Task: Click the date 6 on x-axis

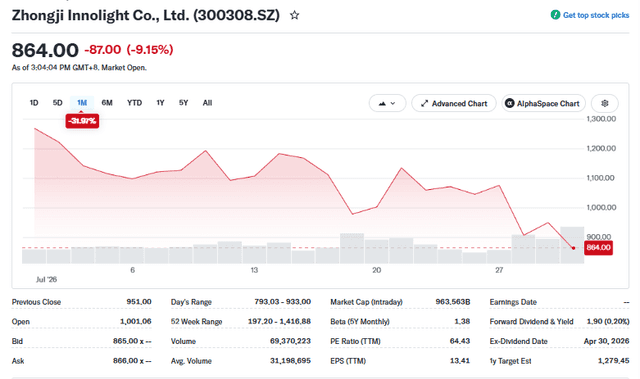Action: [132, 270]
